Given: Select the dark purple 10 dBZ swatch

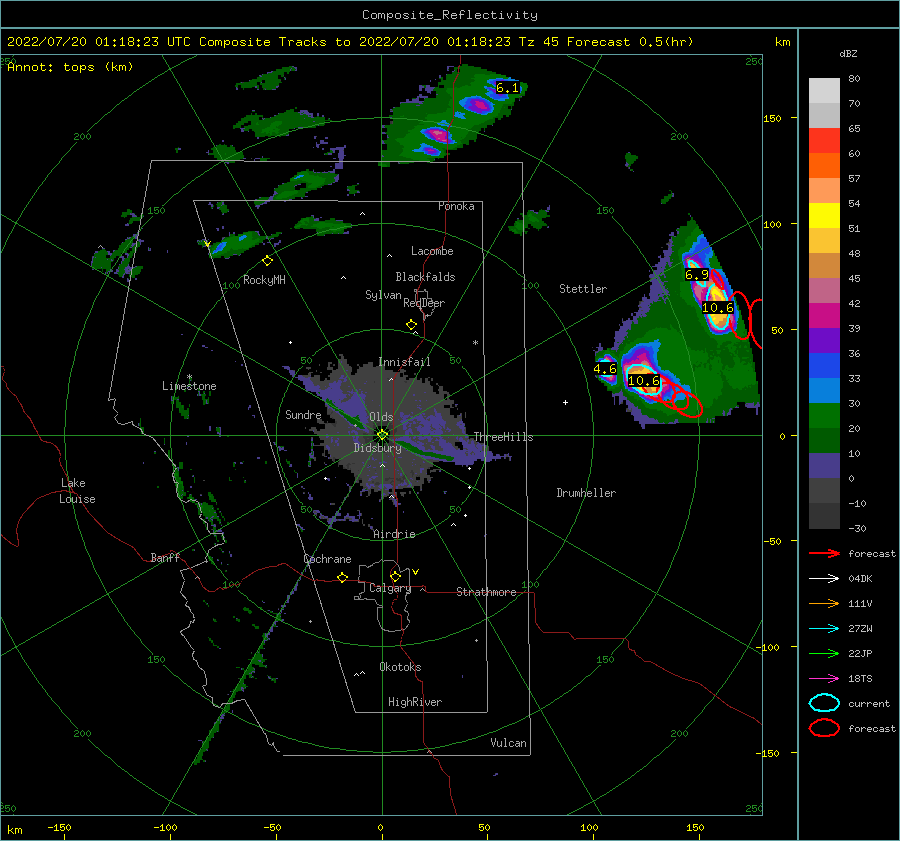Looking at the screenshot, I should point(824,466).
